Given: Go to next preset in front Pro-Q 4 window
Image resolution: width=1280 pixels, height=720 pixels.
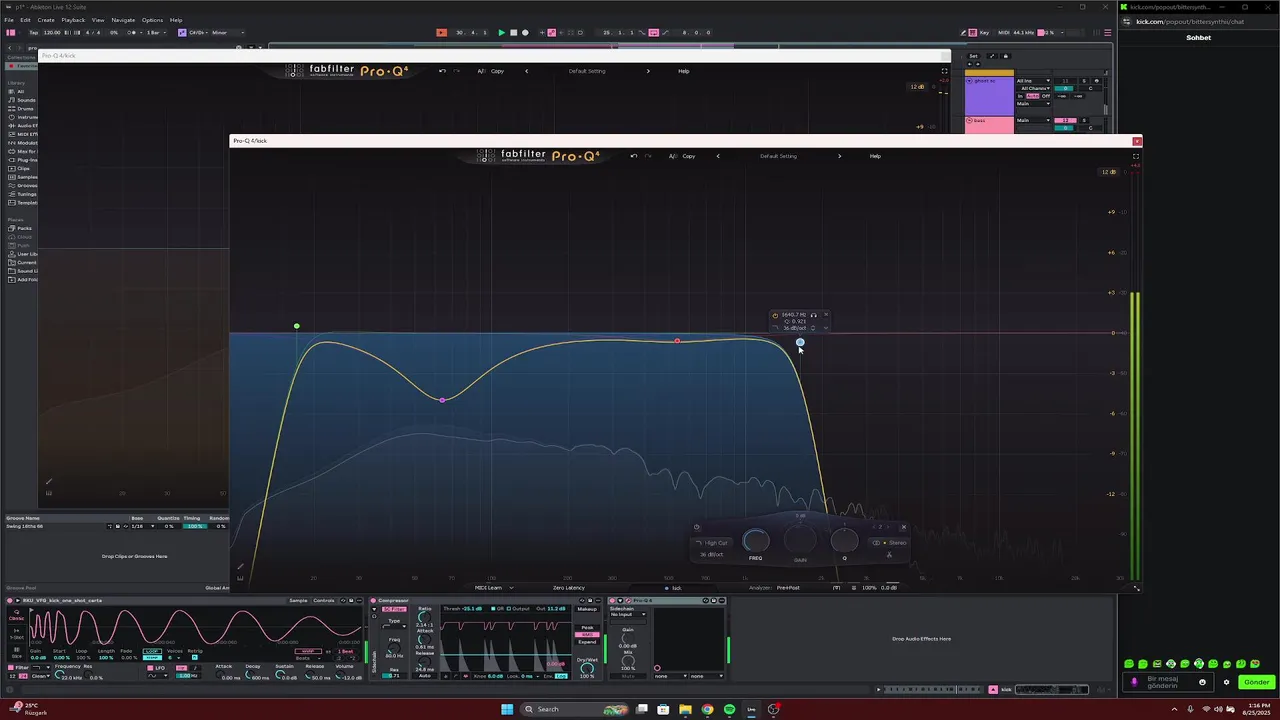Looking at the screenshot, I should pyautogui.click(x=839, y=155).
